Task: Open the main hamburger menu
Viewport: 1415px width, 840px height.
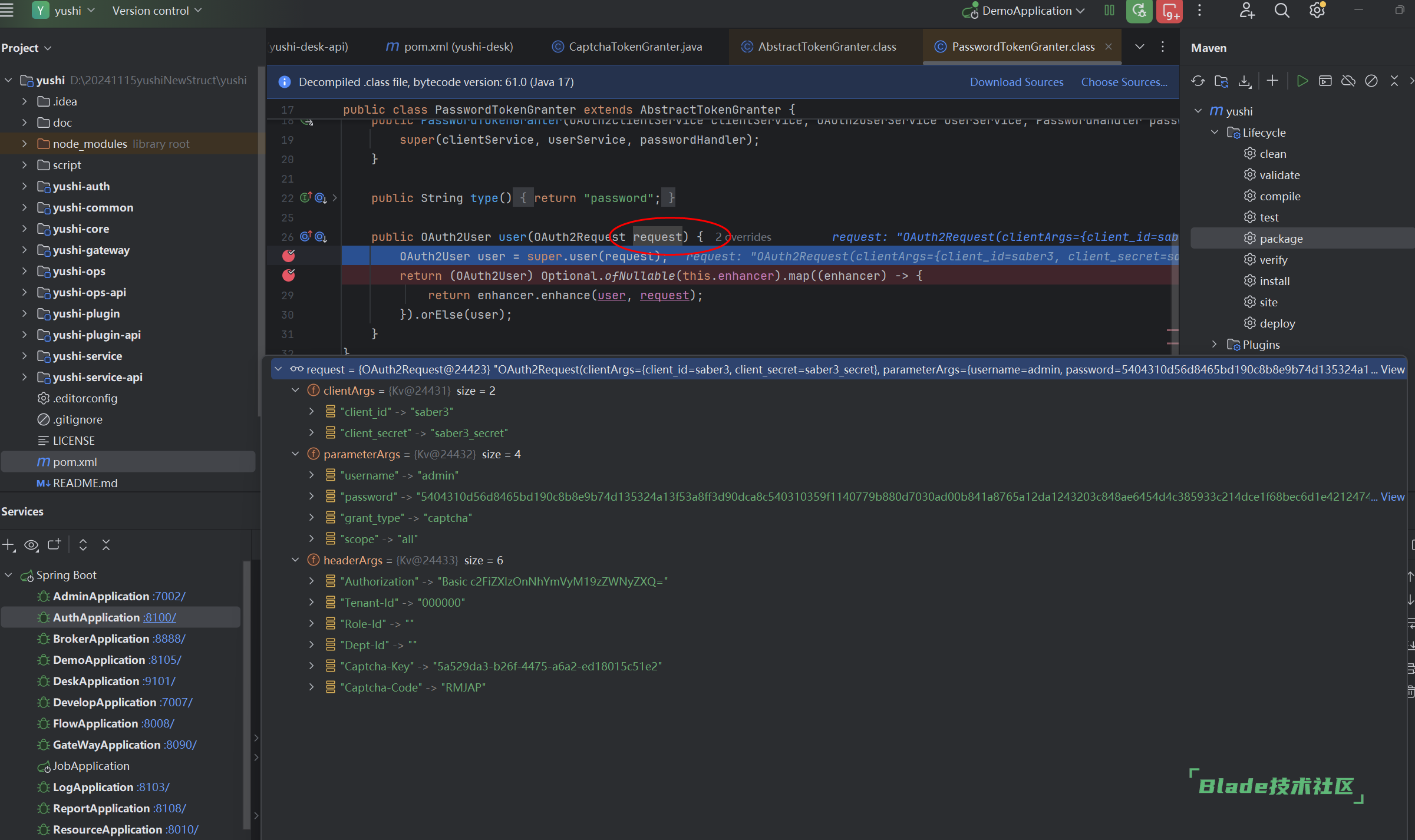Action: pyautogui.click(x=7, y=10)
